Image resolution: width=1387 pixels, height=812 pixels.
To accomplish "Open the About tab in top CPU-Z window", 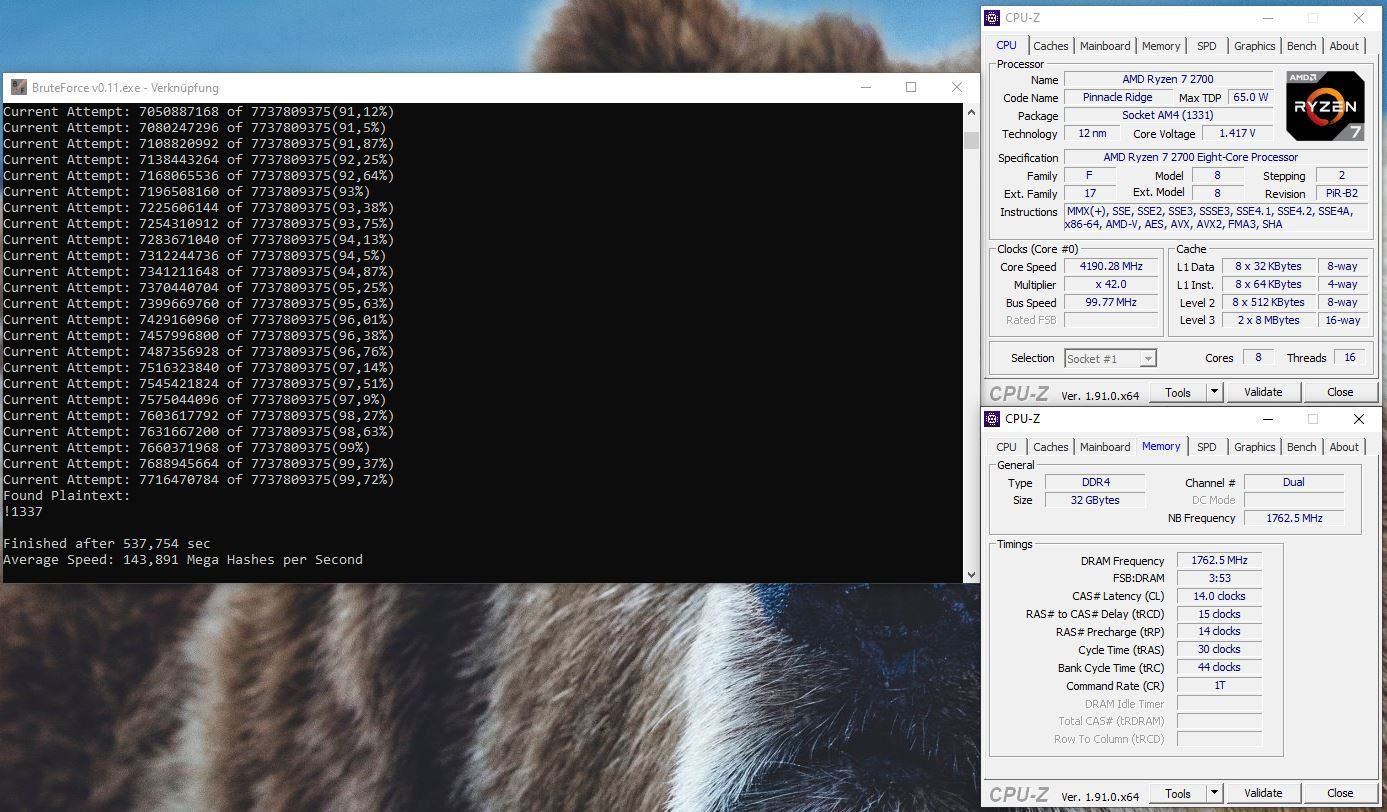I will point(1344,46).
